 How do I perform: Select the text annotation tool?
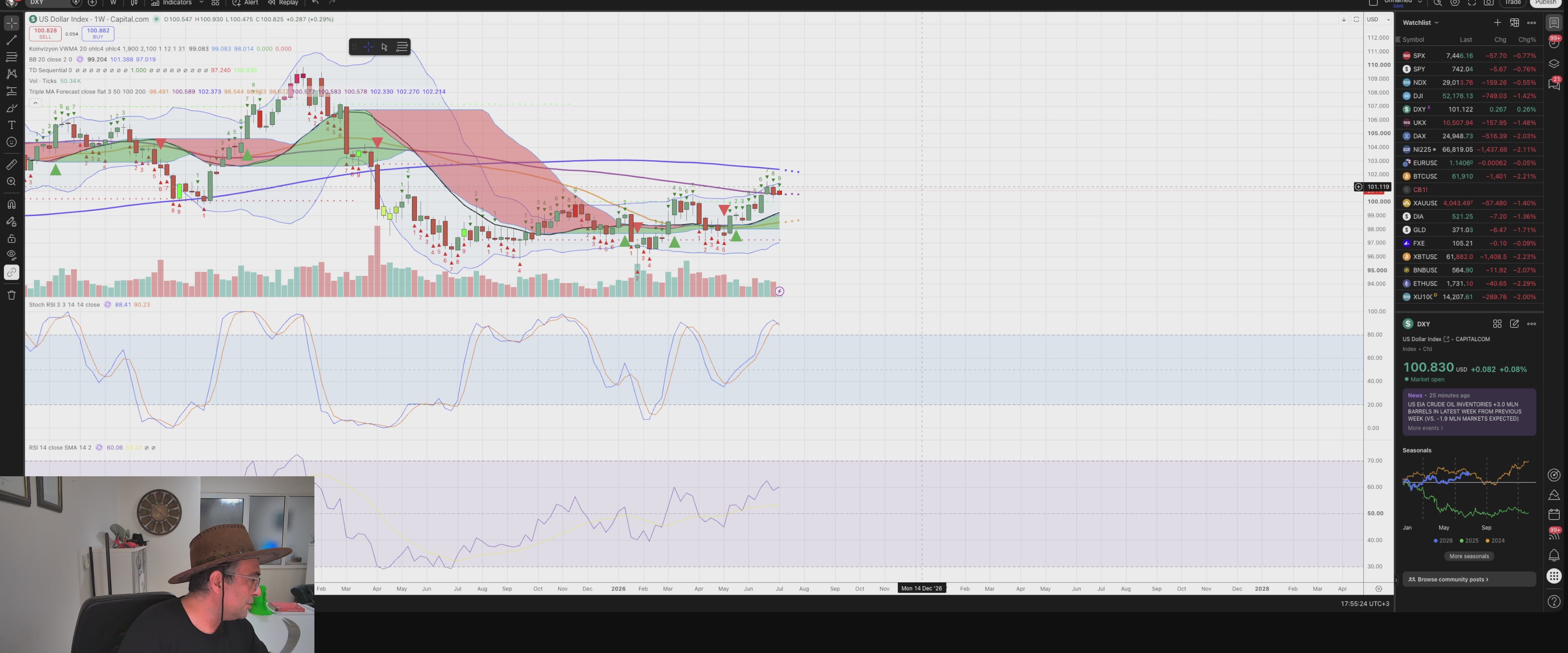(11, 125)
